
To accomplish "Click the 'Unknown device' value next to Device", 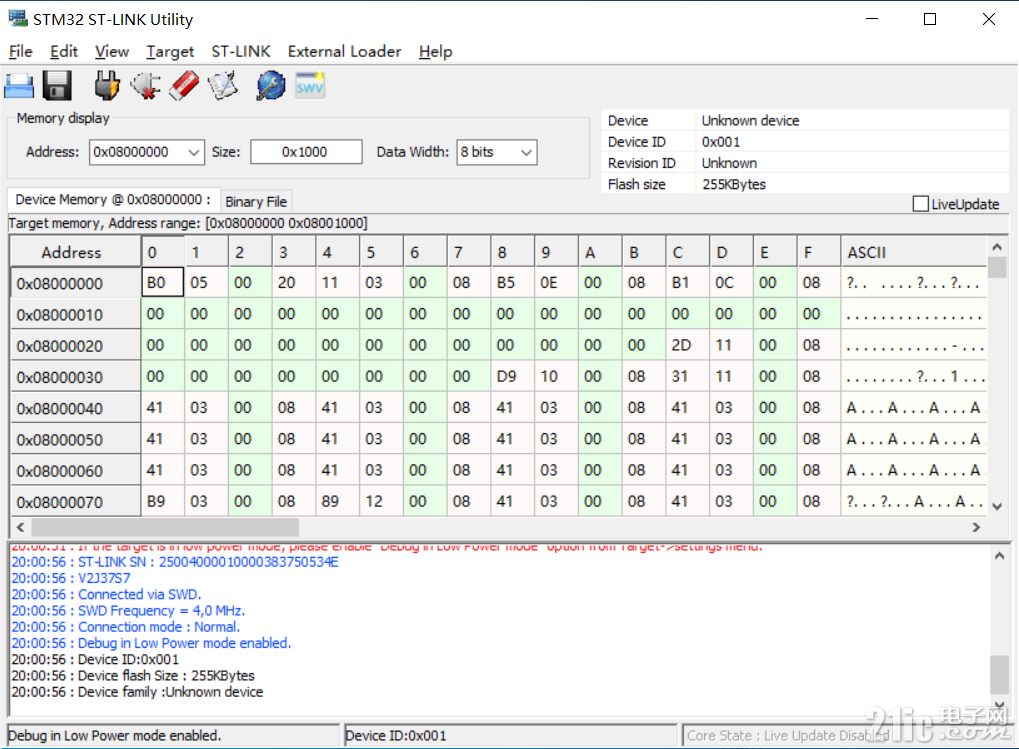I will (751, 120).
